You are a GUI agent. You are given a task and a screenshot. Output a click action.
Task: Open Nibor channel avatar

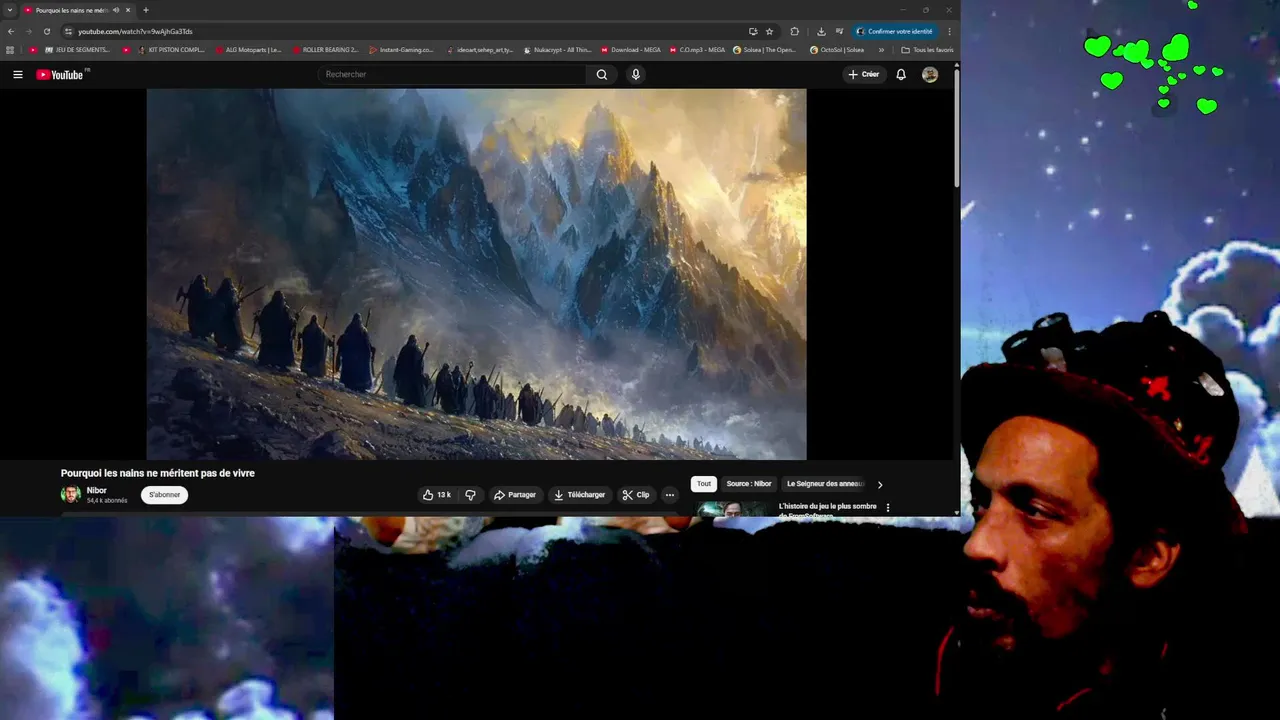click(71, 494)
